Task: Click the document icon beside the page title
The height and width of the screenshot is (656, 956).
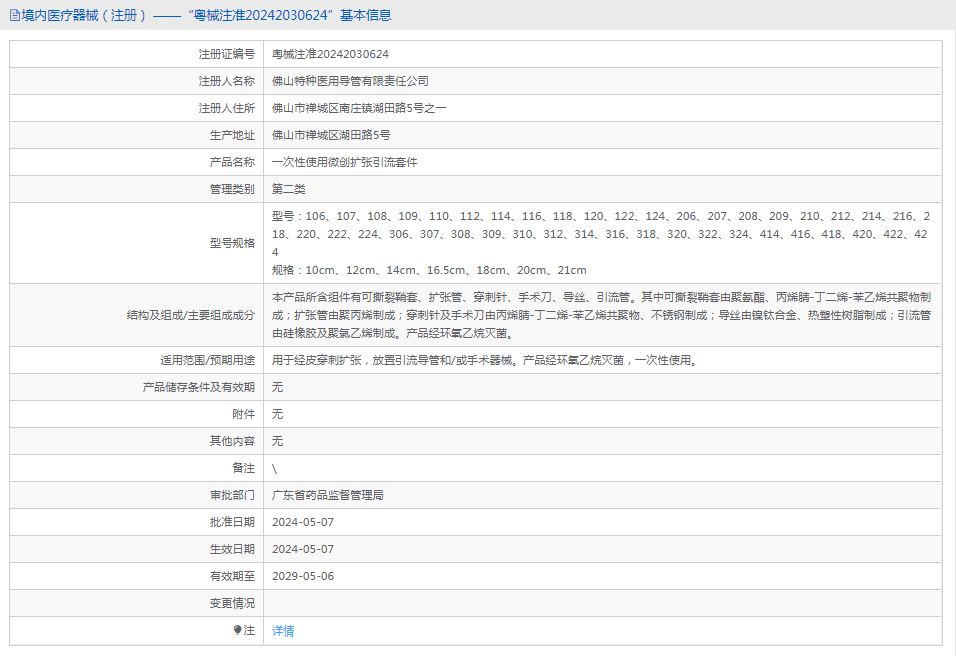Action: pos(15,15)
